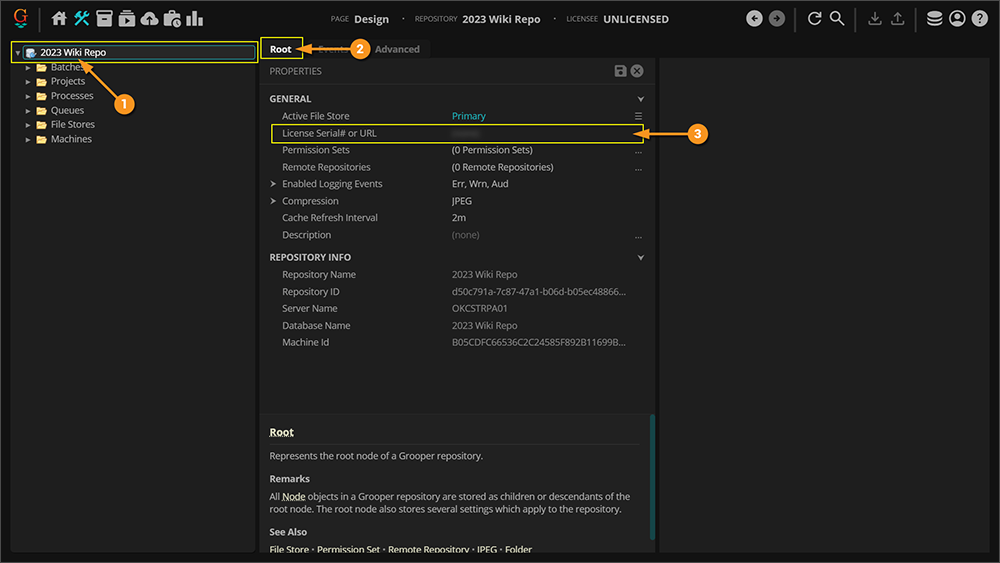
Task: Save properties with the floppy disk icon
Action: 620,71
